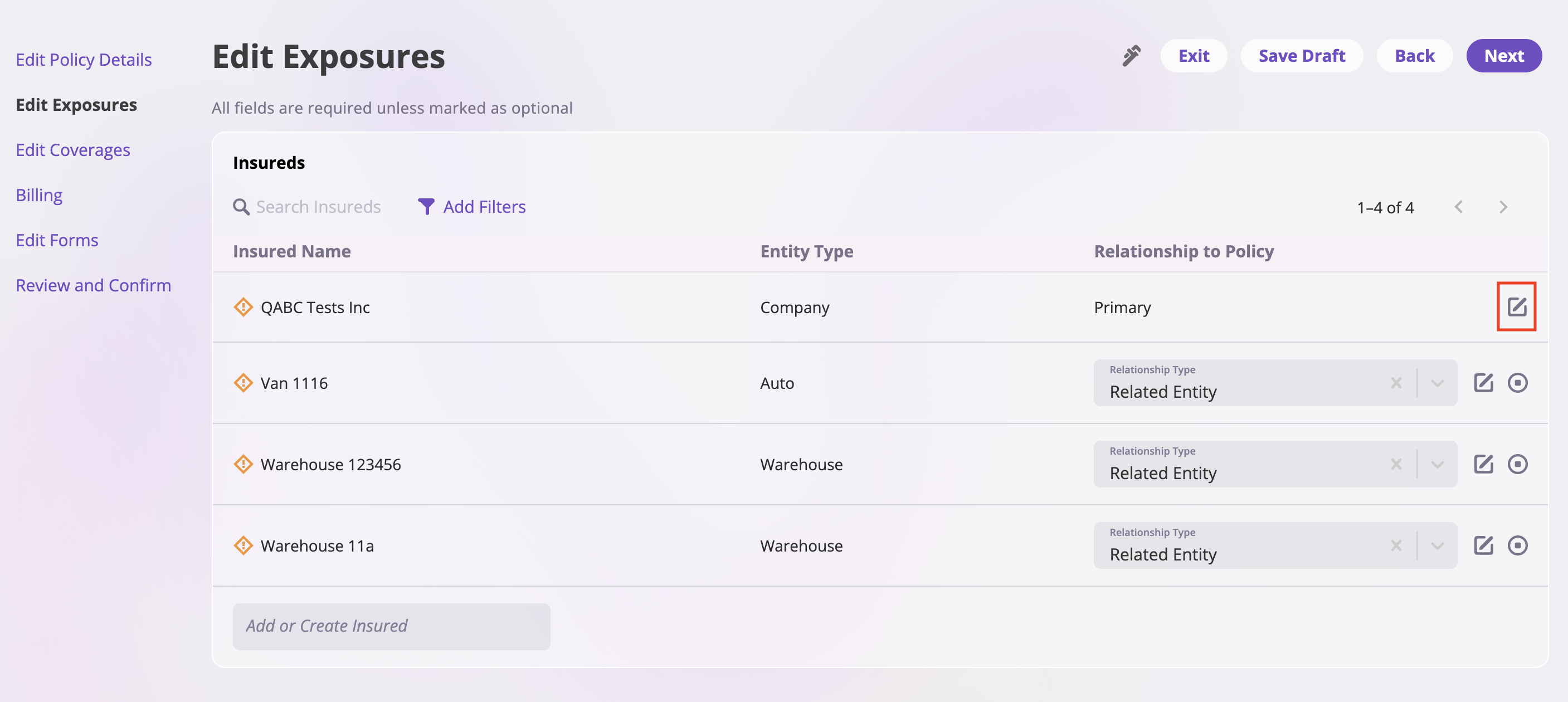Edit the Warehouse 11a insured entry
1568x702 pixels.
(x=1483, y=545)
